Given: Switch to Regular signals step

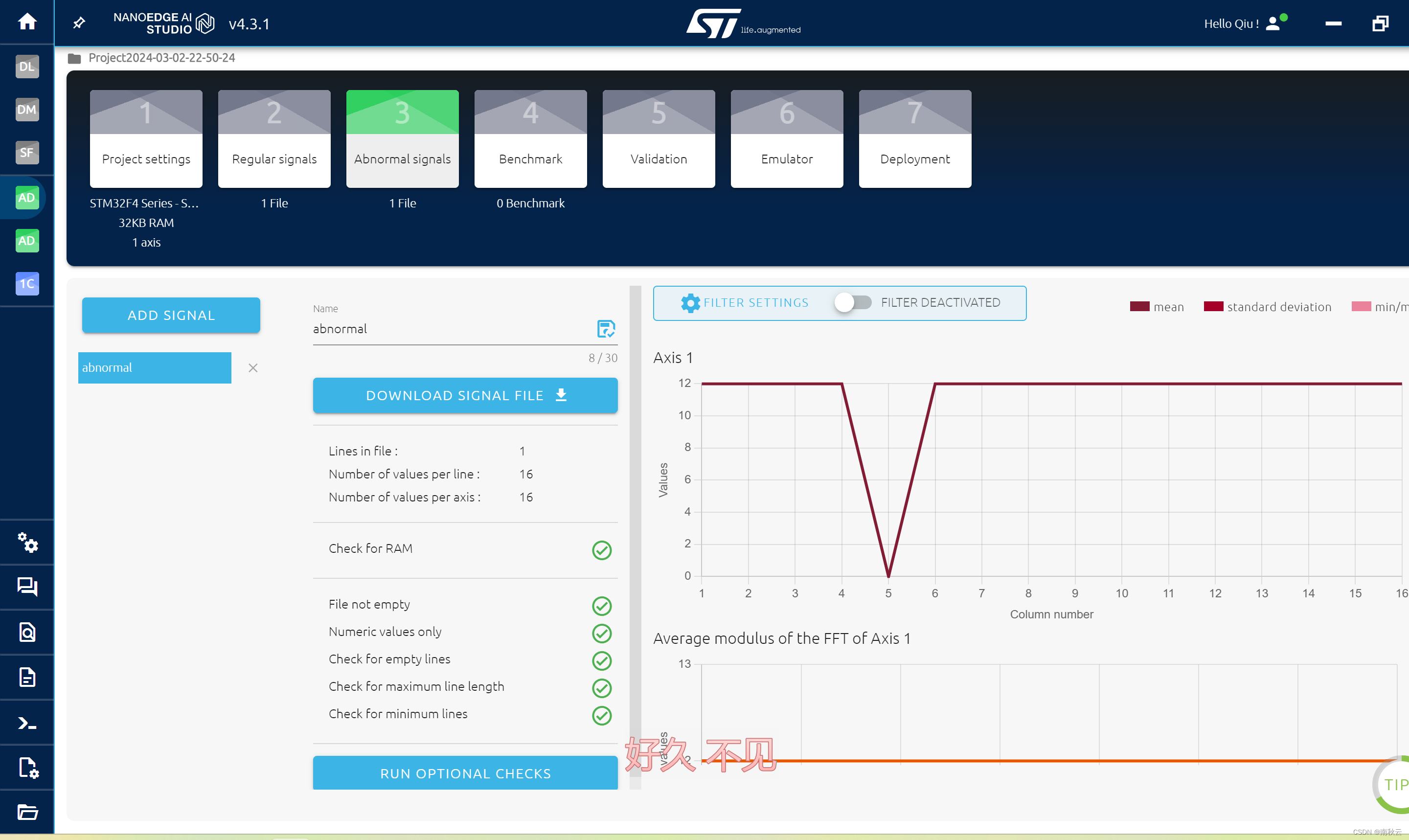Looking at the screenshot, I should click(x=274, y=138).
